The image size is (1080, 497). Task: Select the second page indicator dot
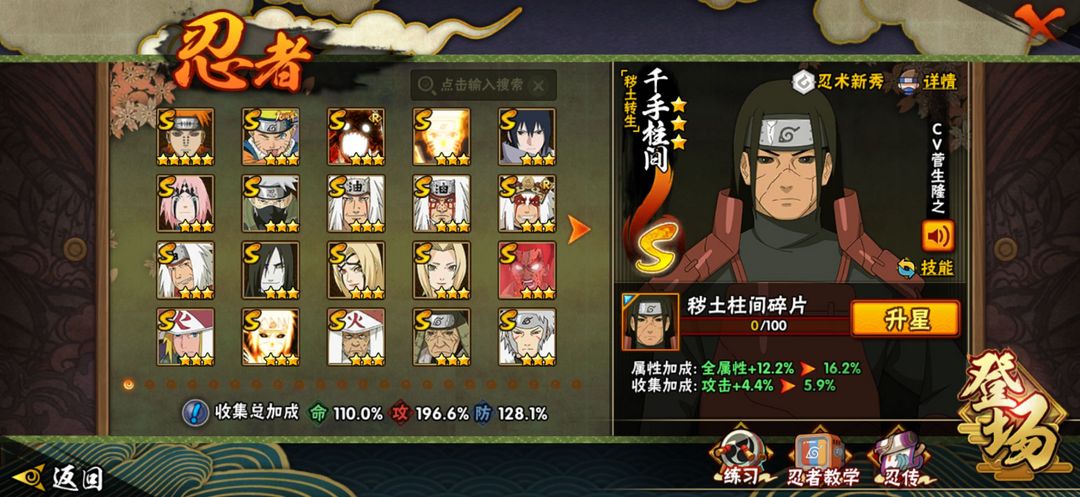coord(149,384)
